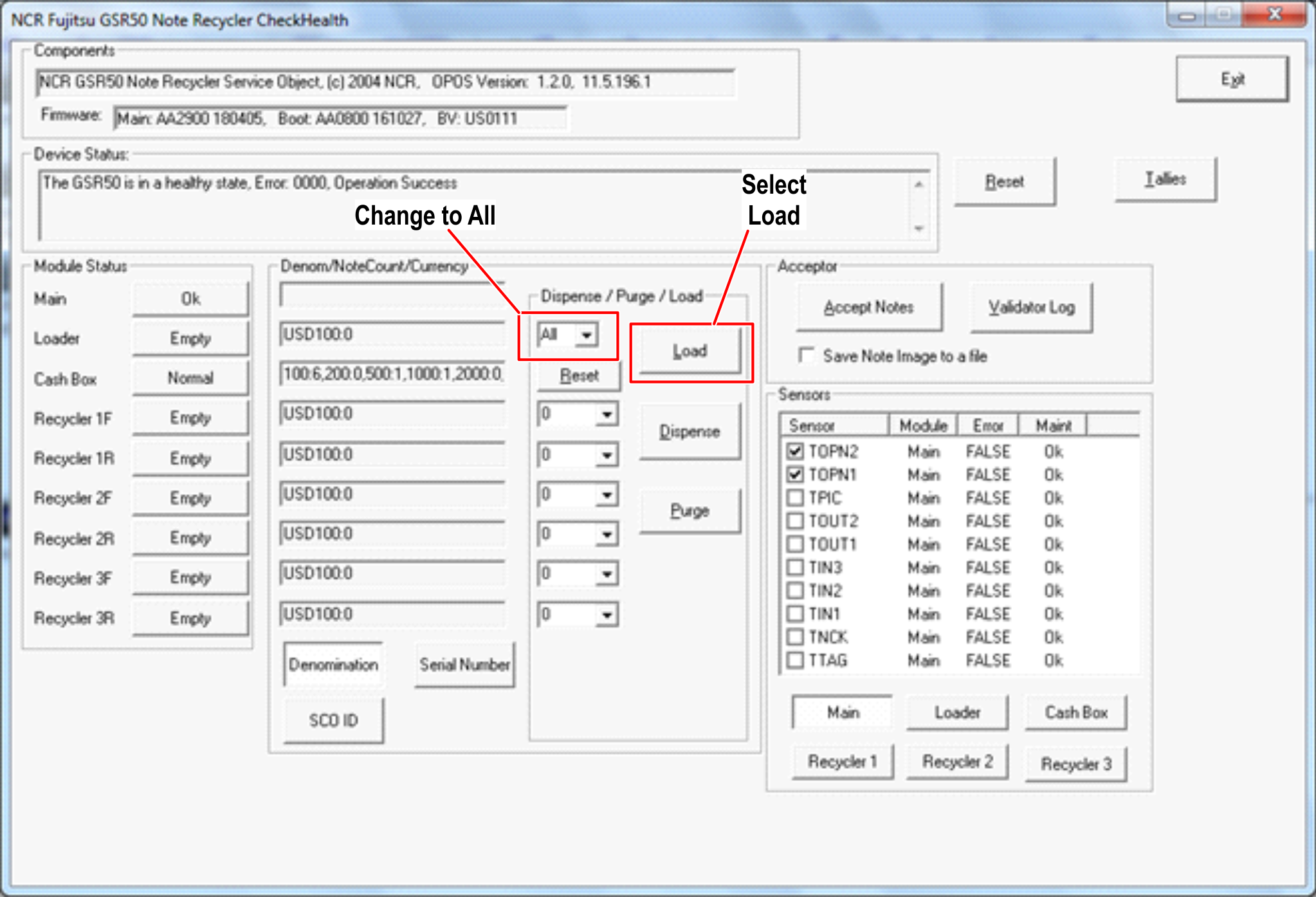1316x897 pixels.
Task: Click the service object description field
Action: click(x=385, y=82)
